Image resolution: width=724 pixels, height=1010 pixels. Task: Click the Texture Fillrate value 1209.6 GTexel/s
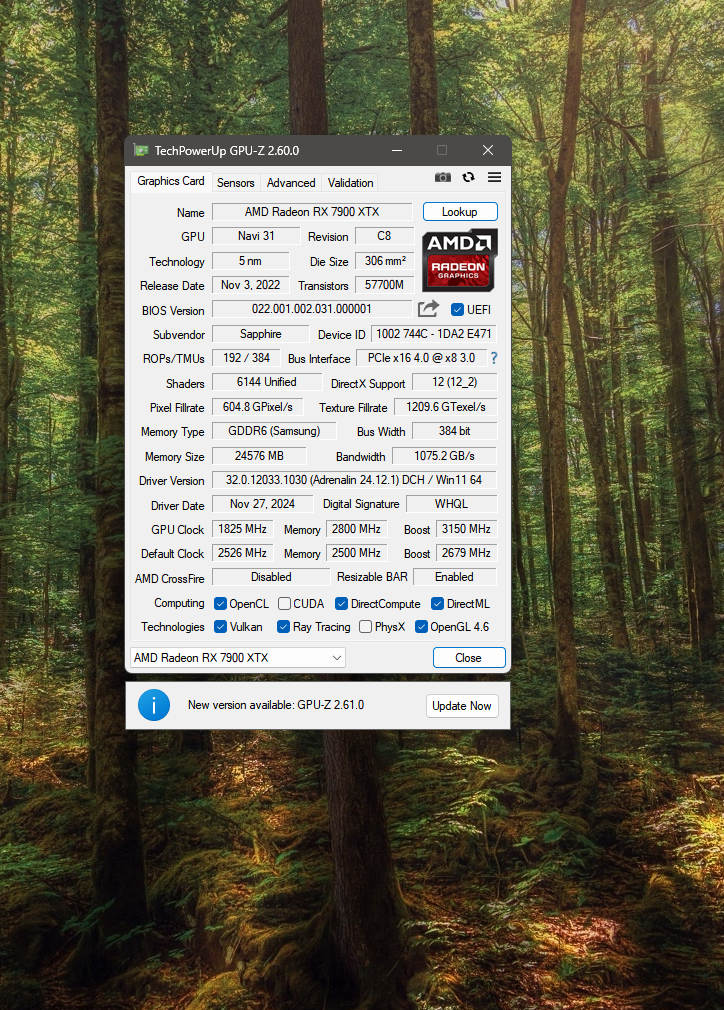tap(446, 407)
